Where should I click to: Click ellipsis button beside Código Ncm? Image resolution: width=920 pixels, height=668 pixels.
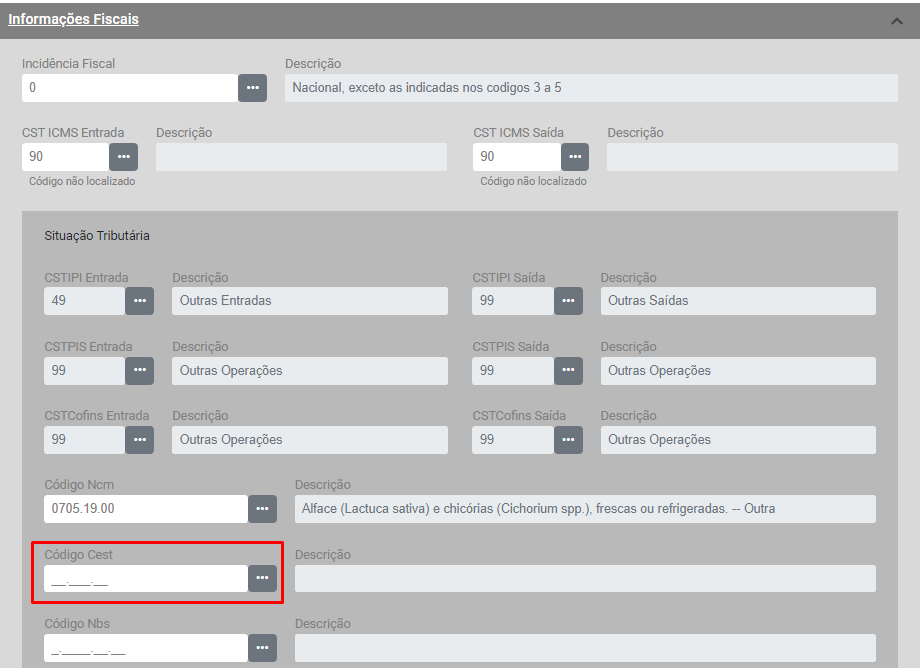click(262, 509)
